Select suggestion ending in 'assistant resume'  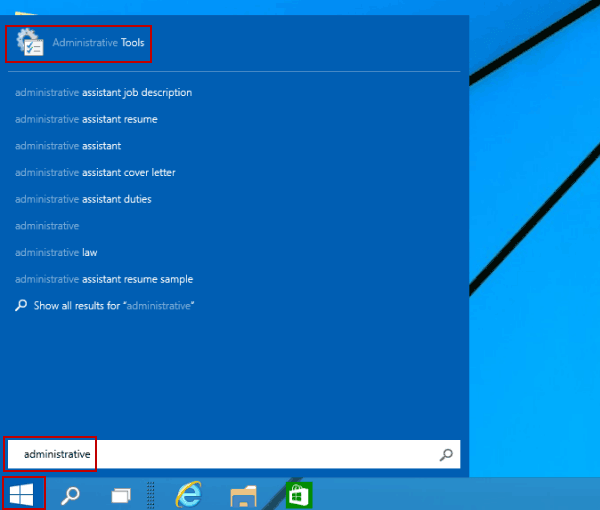point(86,119)
